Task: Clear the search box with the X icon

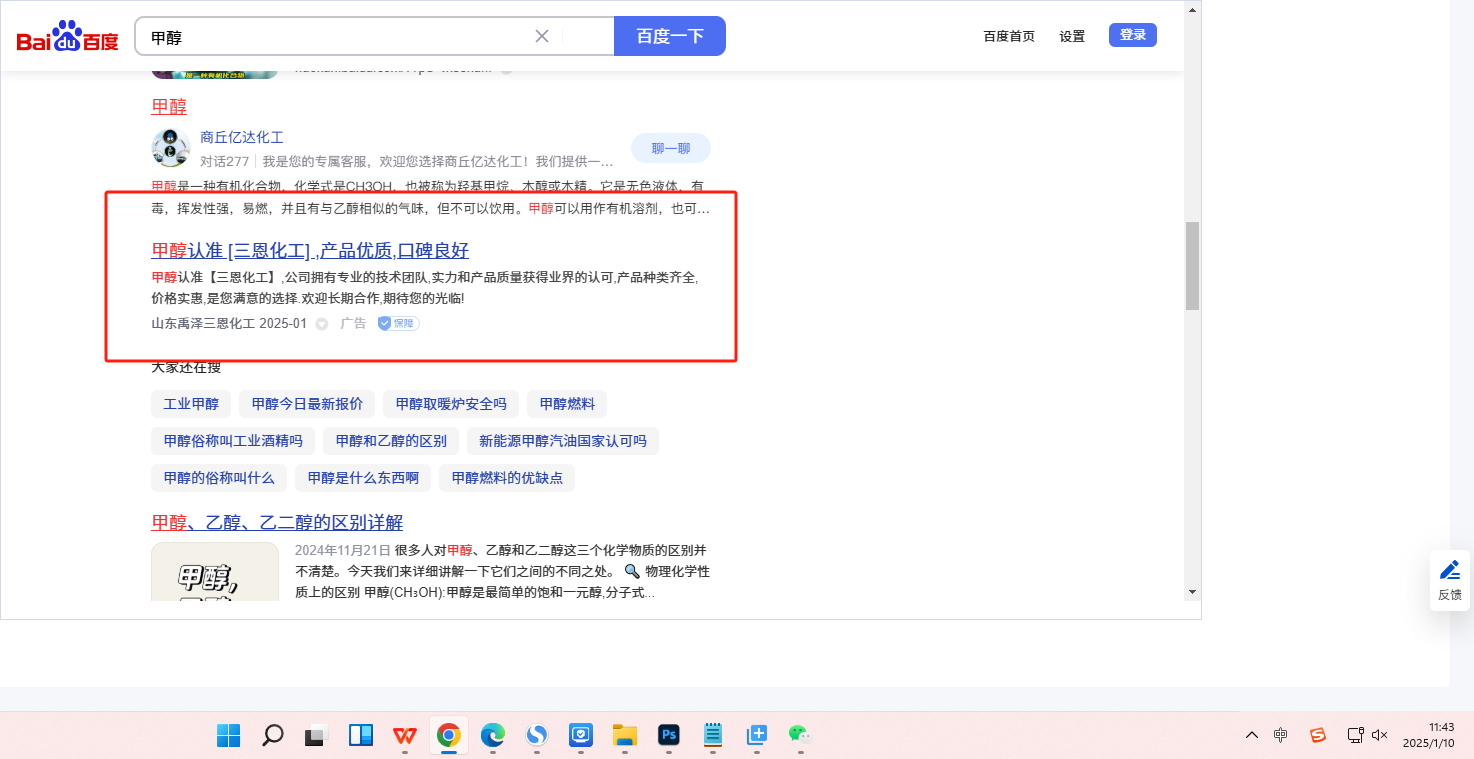Action: (x=542, y=36)
